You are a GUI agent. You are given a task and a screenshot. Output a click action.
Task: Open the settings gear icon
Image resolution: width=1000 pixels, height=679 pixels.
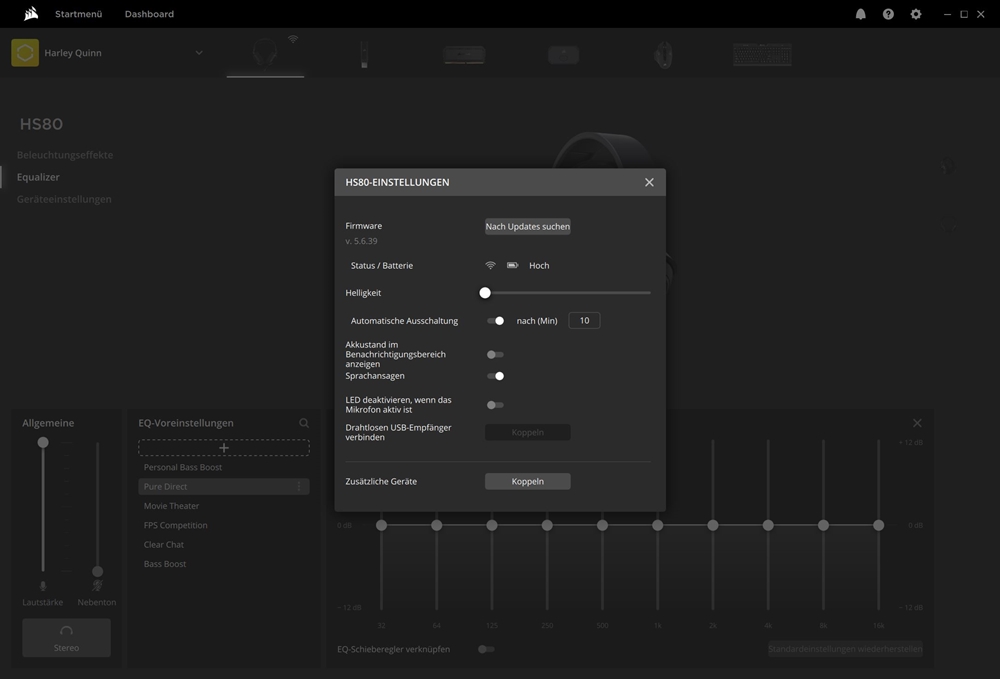[916, 14]
